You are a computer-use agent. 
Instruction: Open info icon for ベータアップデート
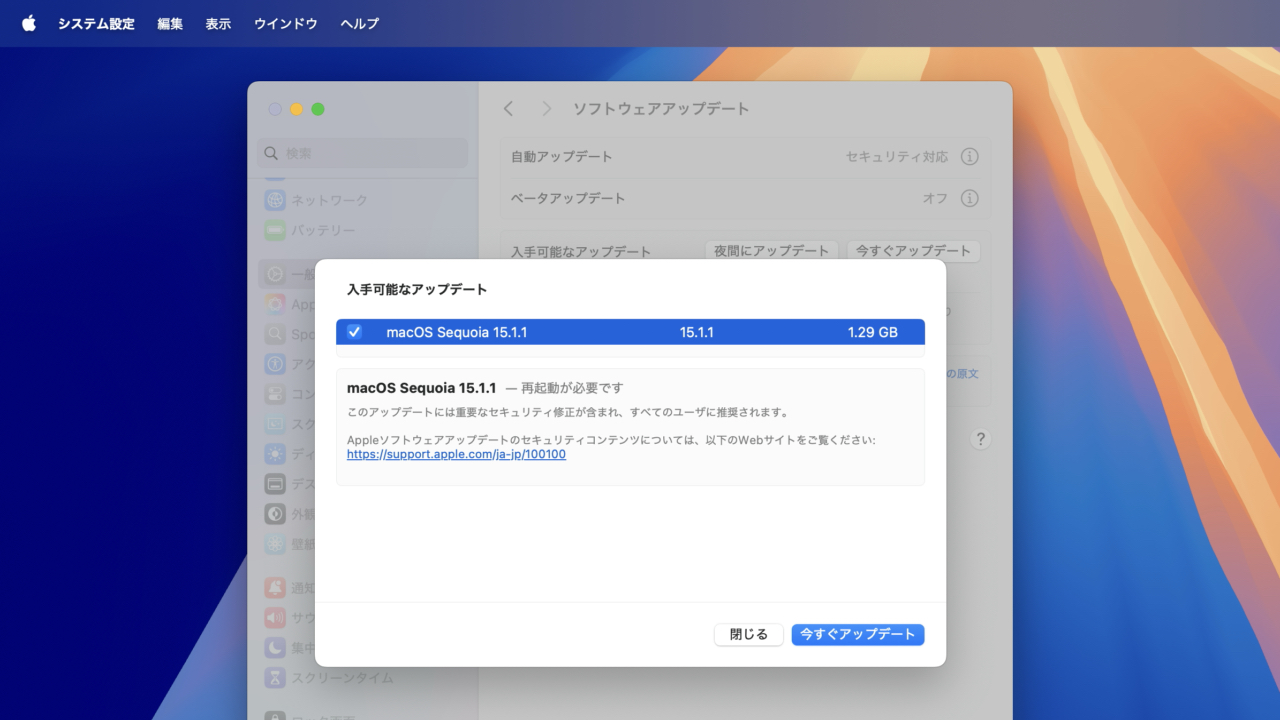pyautogui.click(x=969, y=198)
